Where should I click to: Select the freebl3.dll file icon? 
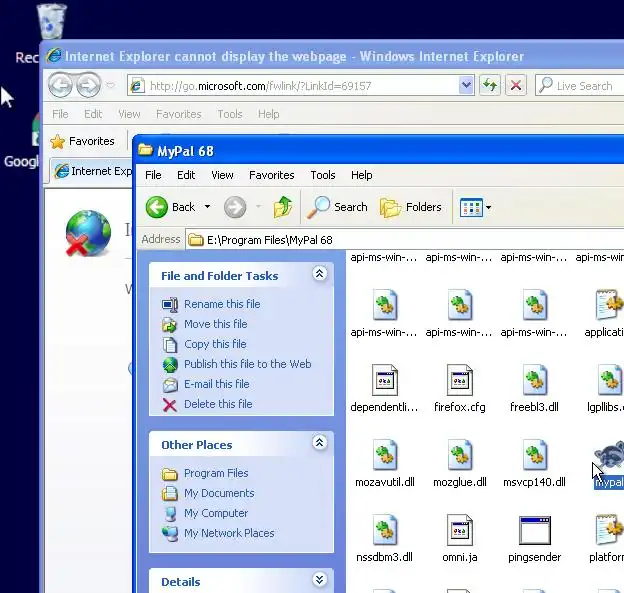coord(534,380)
